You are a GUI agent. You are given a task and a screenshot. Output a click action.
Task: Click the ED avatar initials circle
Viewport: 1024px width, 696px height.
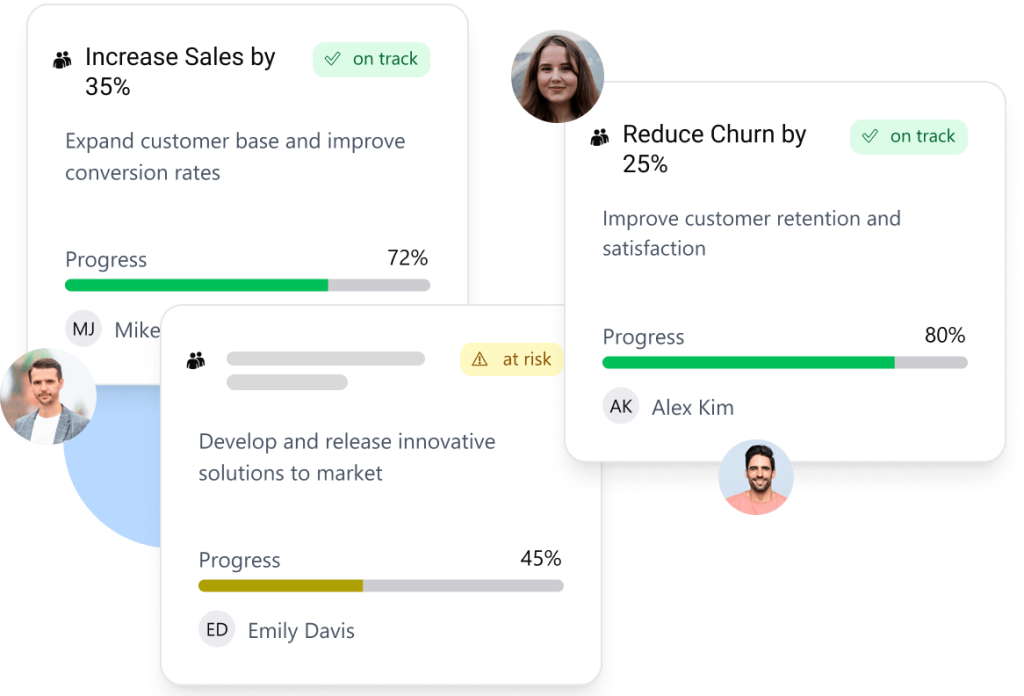(216, 631)
